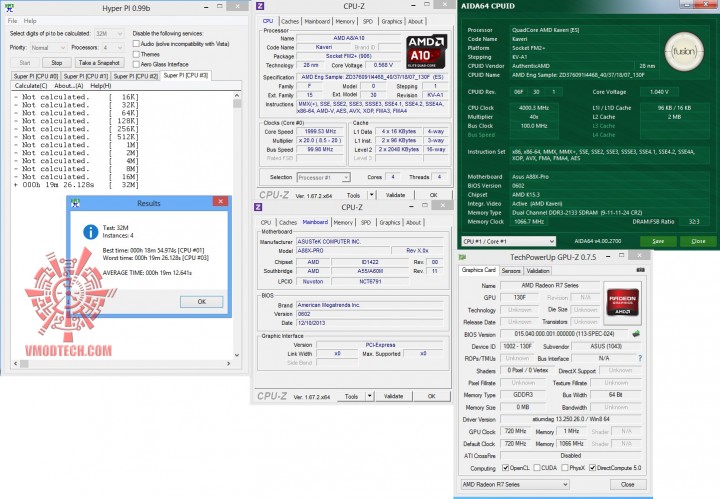Click the Radeon Graphics logo in GPU-Z
Screen dimensions: 720x499
click(623, 301)
